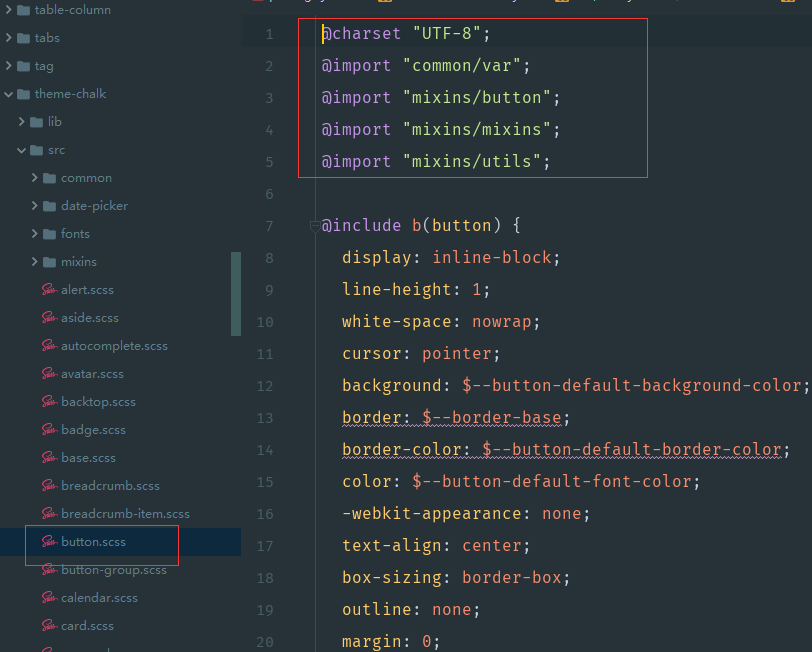Expand the table-column folder
The height and width of the screenshot is (652, 812).
(8, 10)
